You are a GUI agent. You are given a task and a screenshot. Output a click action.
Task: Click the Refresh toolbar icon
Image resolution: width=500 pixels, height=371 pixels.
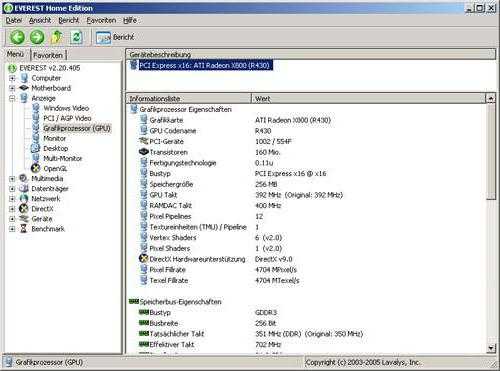[76, 37]
